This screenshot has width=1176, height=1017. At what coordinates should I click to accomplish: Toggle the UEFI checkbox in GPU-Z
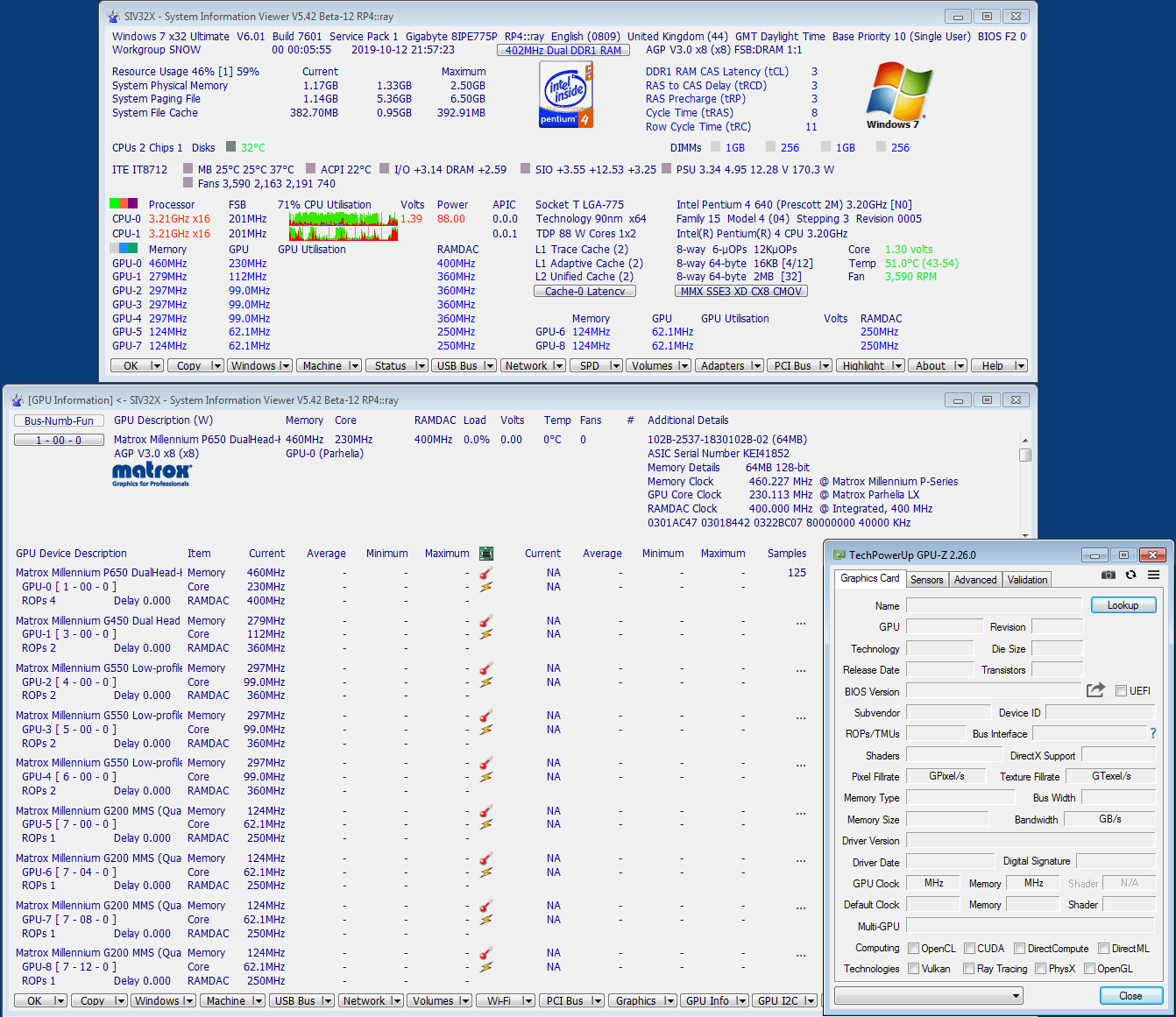tap(1121, 690)
